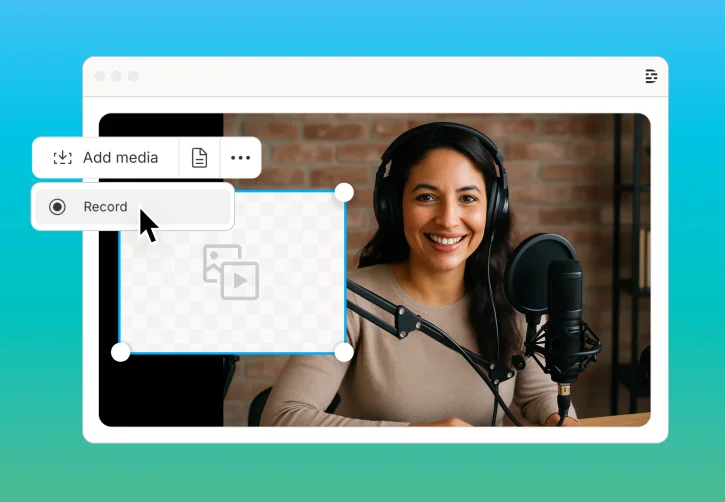The width and height of the screenshot is (725, 502).
Task: Click the Add media download-arrow icon
Action: (62, 158)
